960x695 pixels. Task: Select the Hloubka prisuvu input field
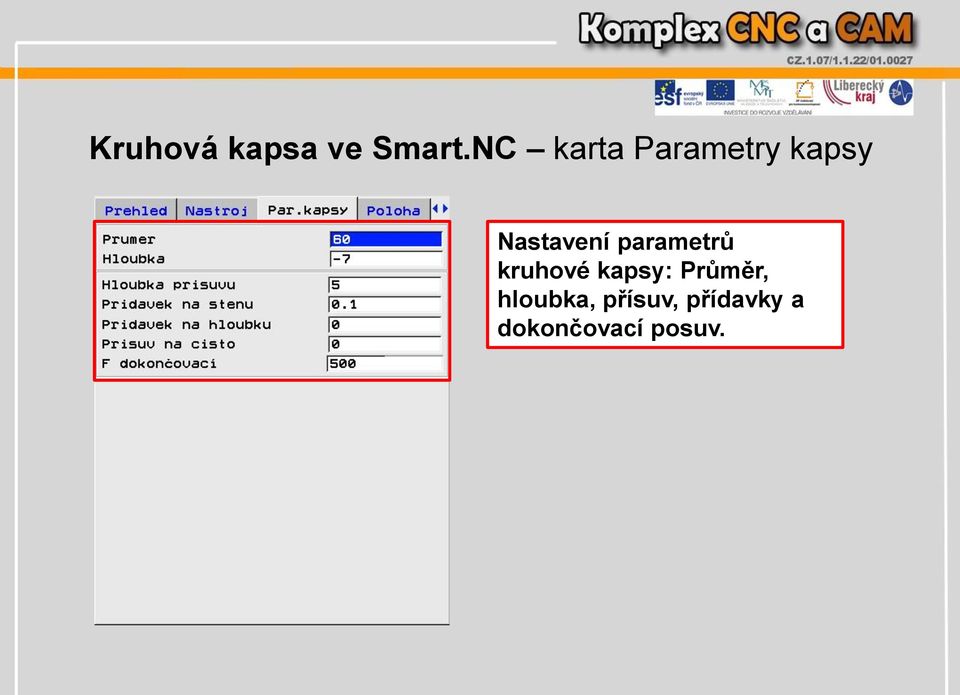tap(385, 285)
